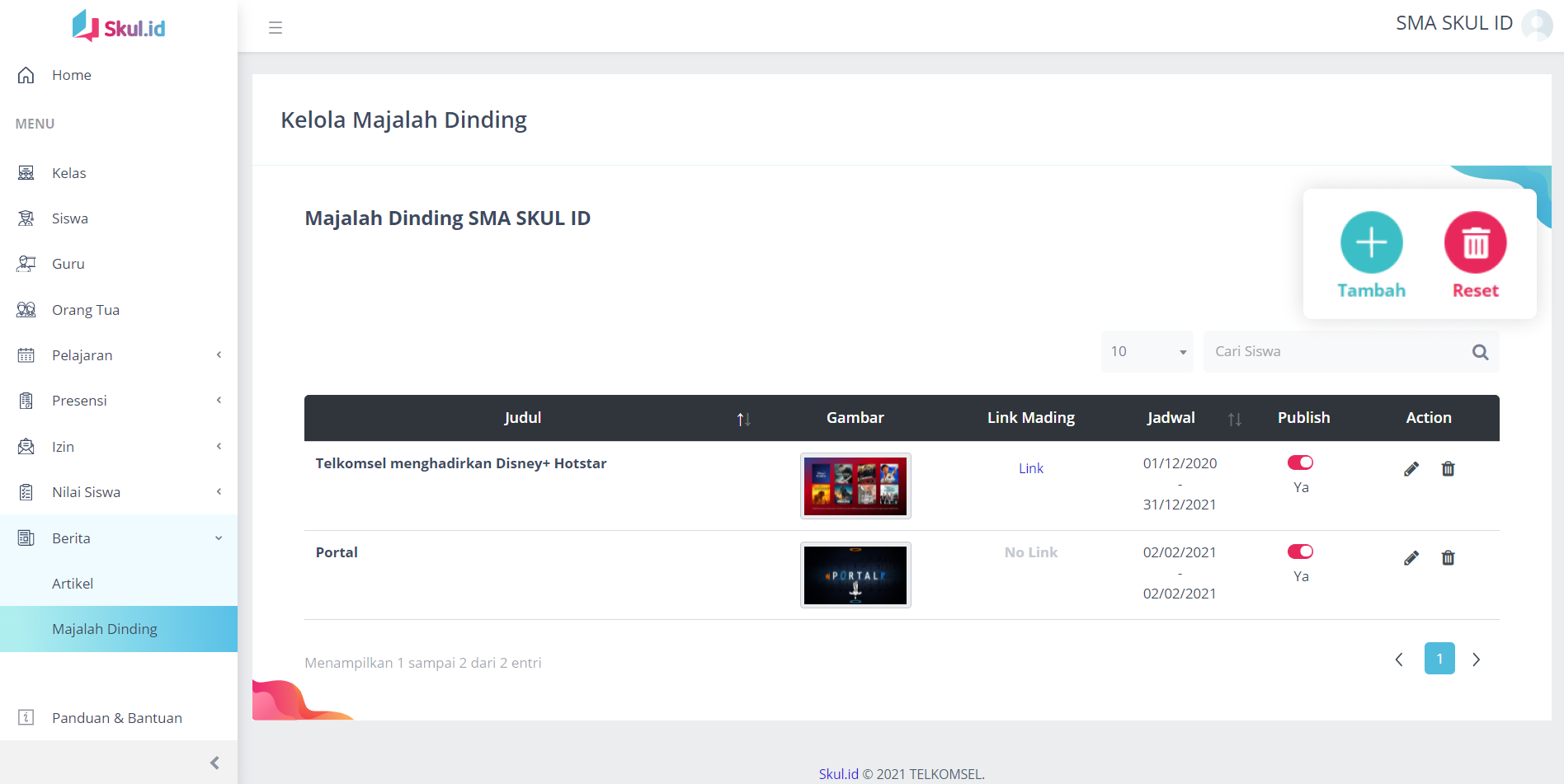The image size is (1564, 784).
Task: Open the Link for Disney+ Hotstar mading
Action: 1030,468
